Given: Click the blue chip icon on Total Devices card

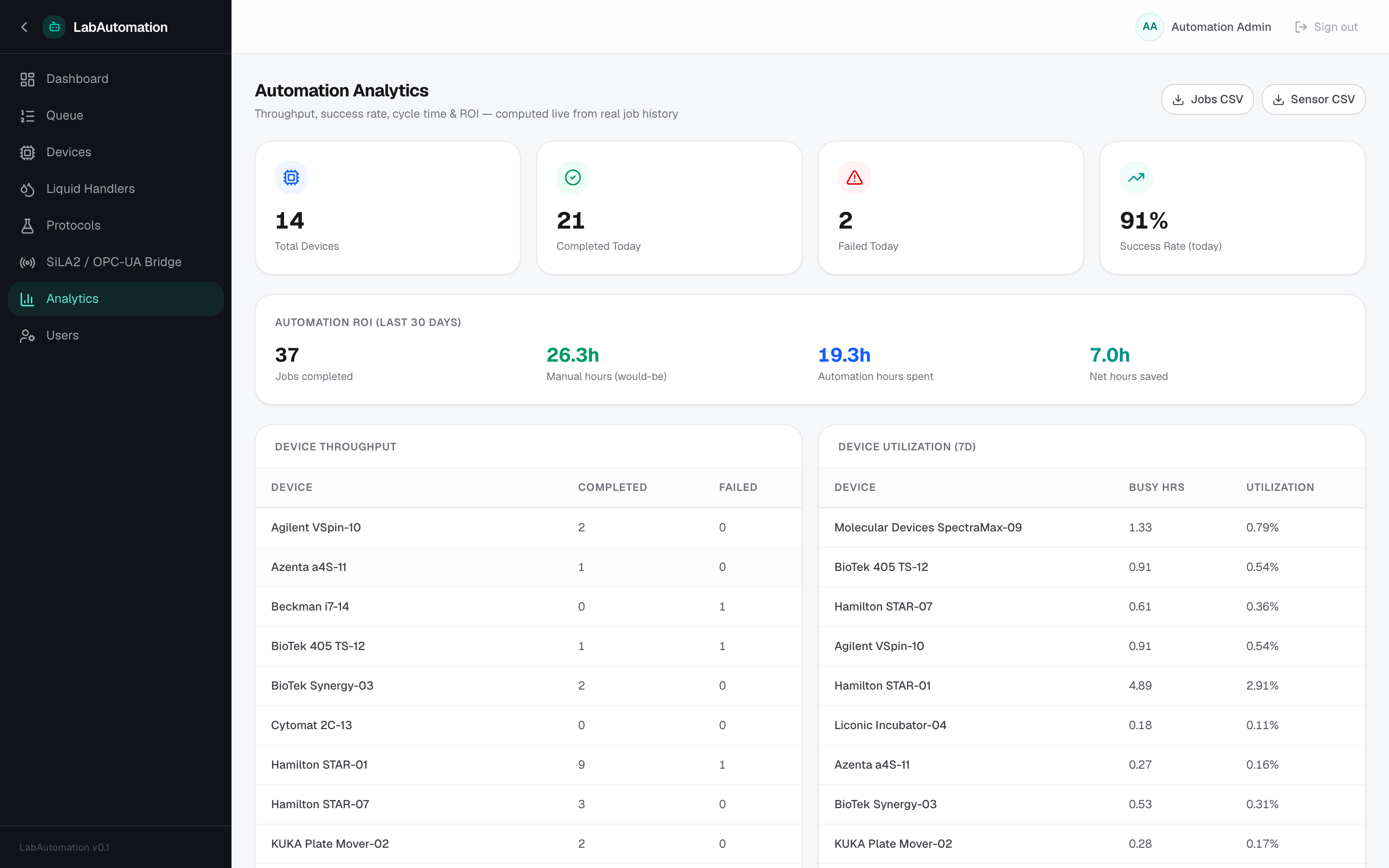Looking at the screenshot, I should click(x=292, y=177).
